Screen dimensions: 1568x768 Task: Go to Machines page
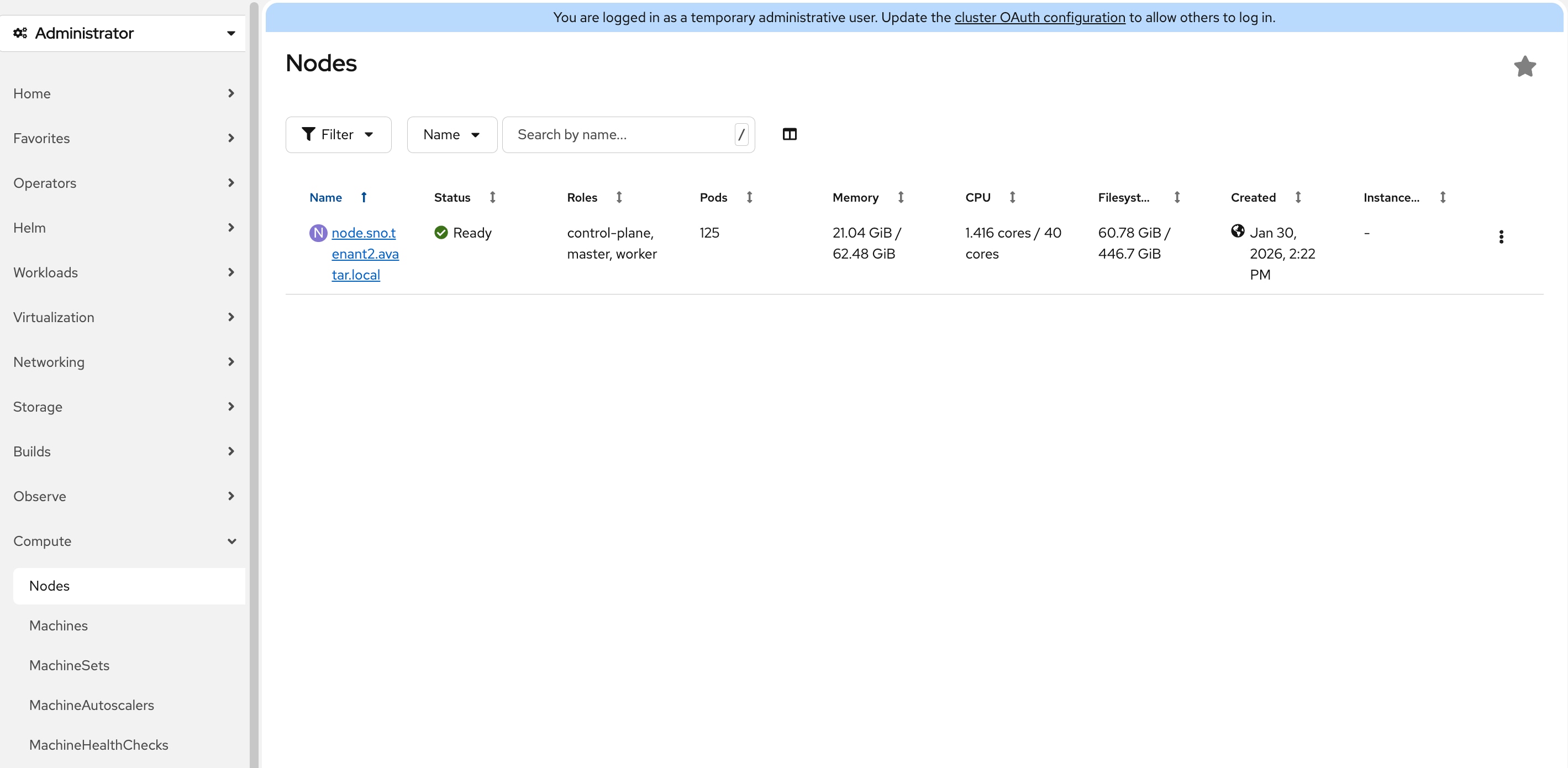(129, 625)
